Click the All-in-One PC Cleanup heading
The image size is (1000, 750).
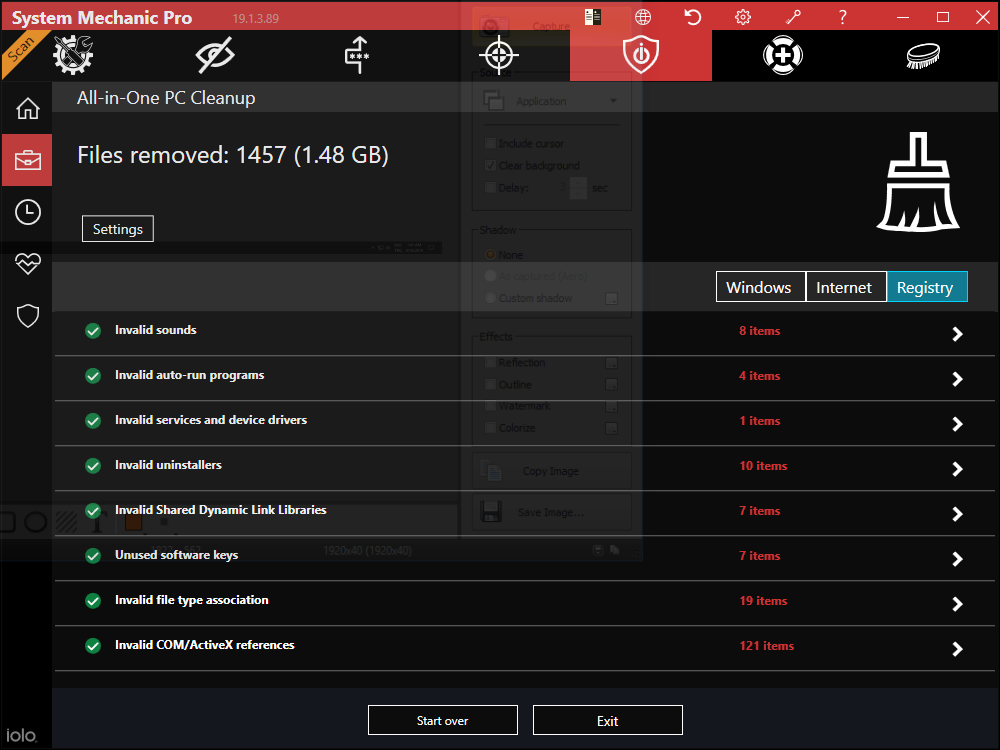[x=166, y=98]
